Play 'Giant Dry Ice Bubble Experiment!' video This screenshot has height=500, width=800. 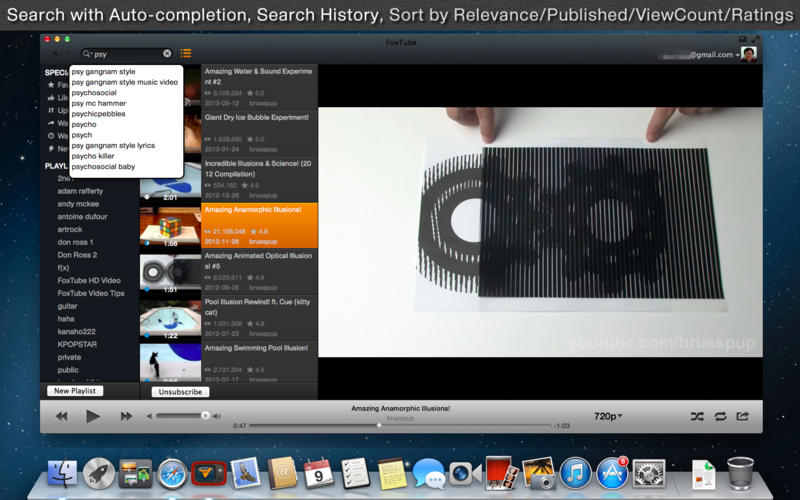tap(259, 133)
